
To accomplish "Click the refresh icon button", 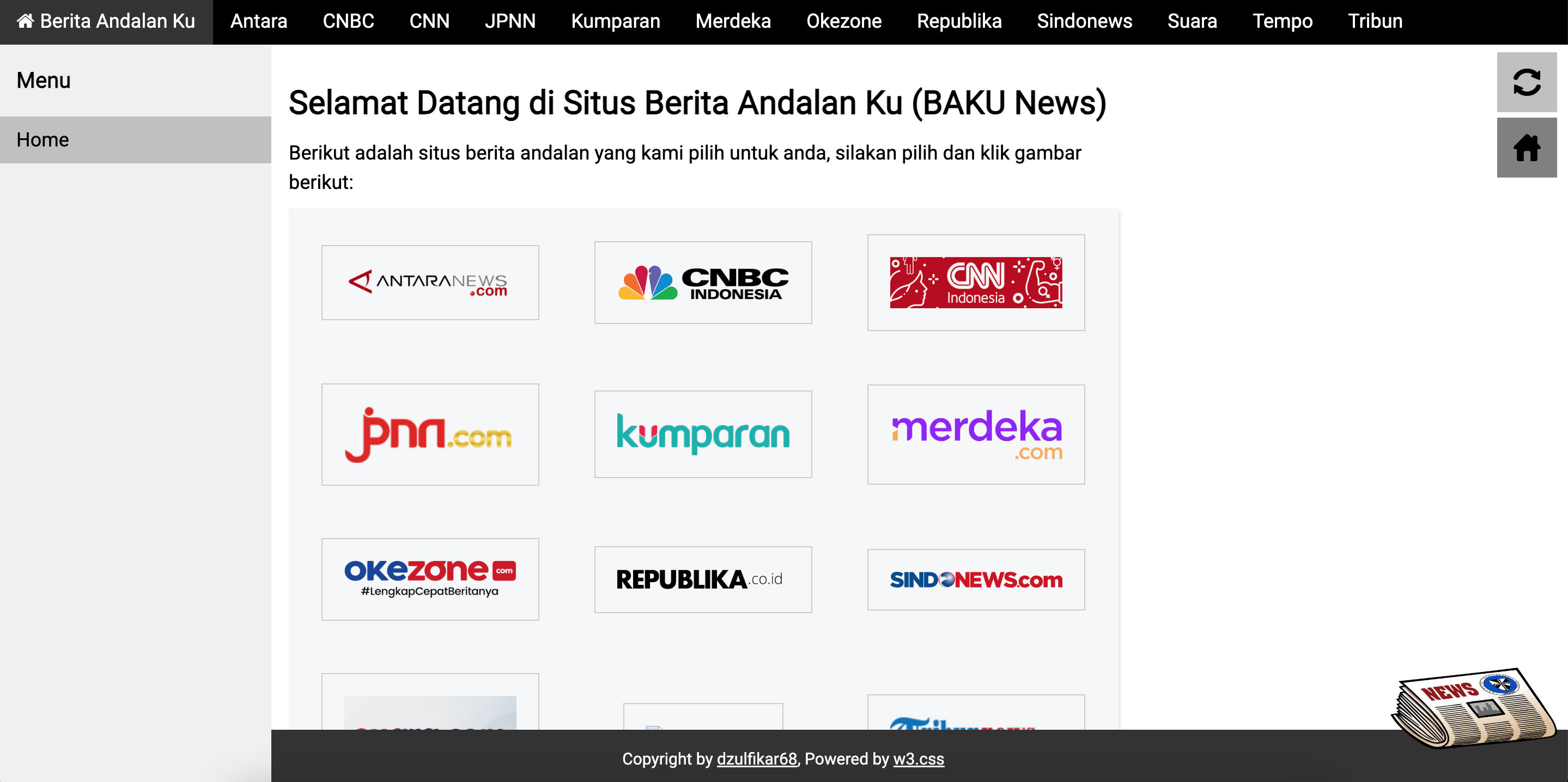I will coord(1526,82).
